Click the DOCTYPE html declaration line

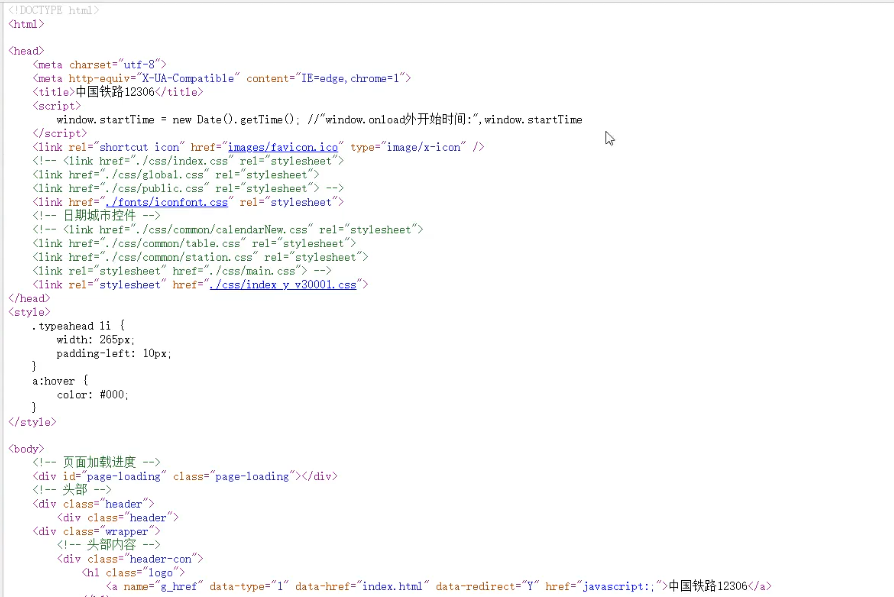point(50,9)
